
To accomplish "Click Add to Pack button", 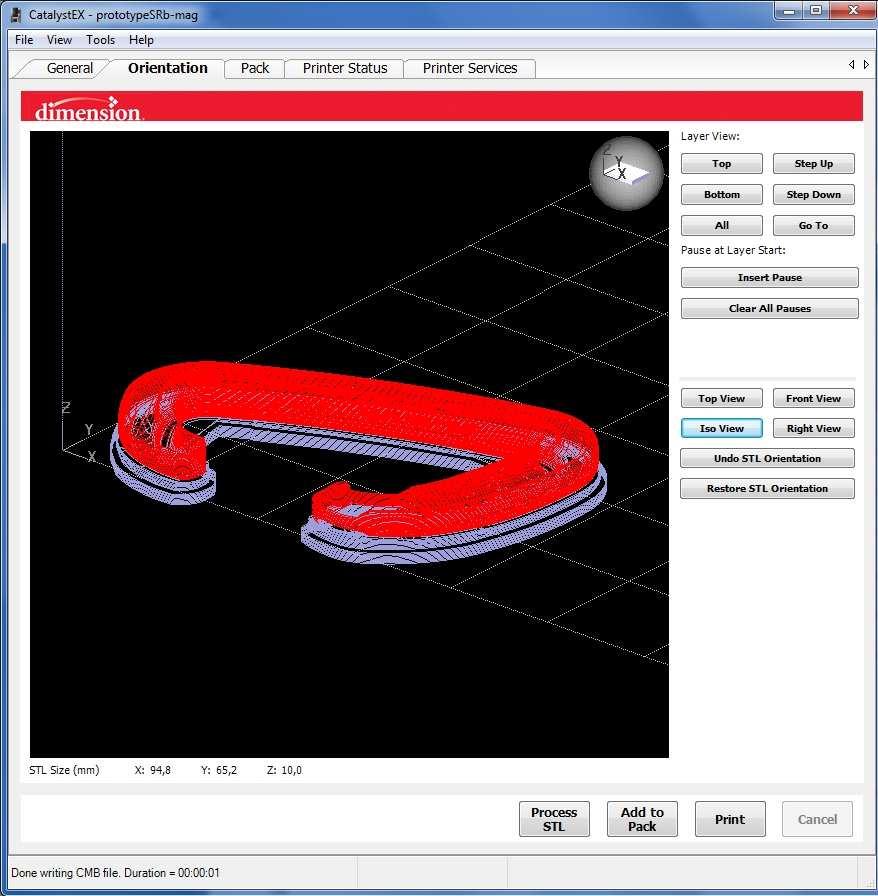I will pyautogui.click(x=642, y=819).
